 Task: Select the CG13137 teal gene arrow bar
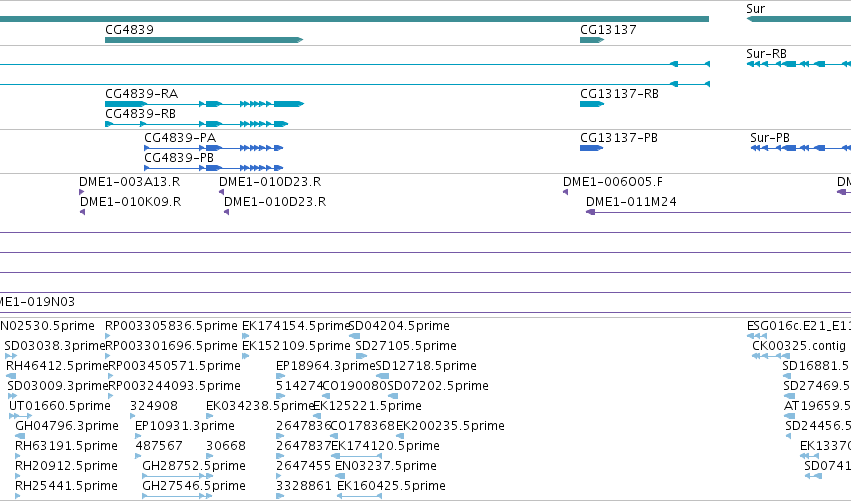click(x=592, y=40)
